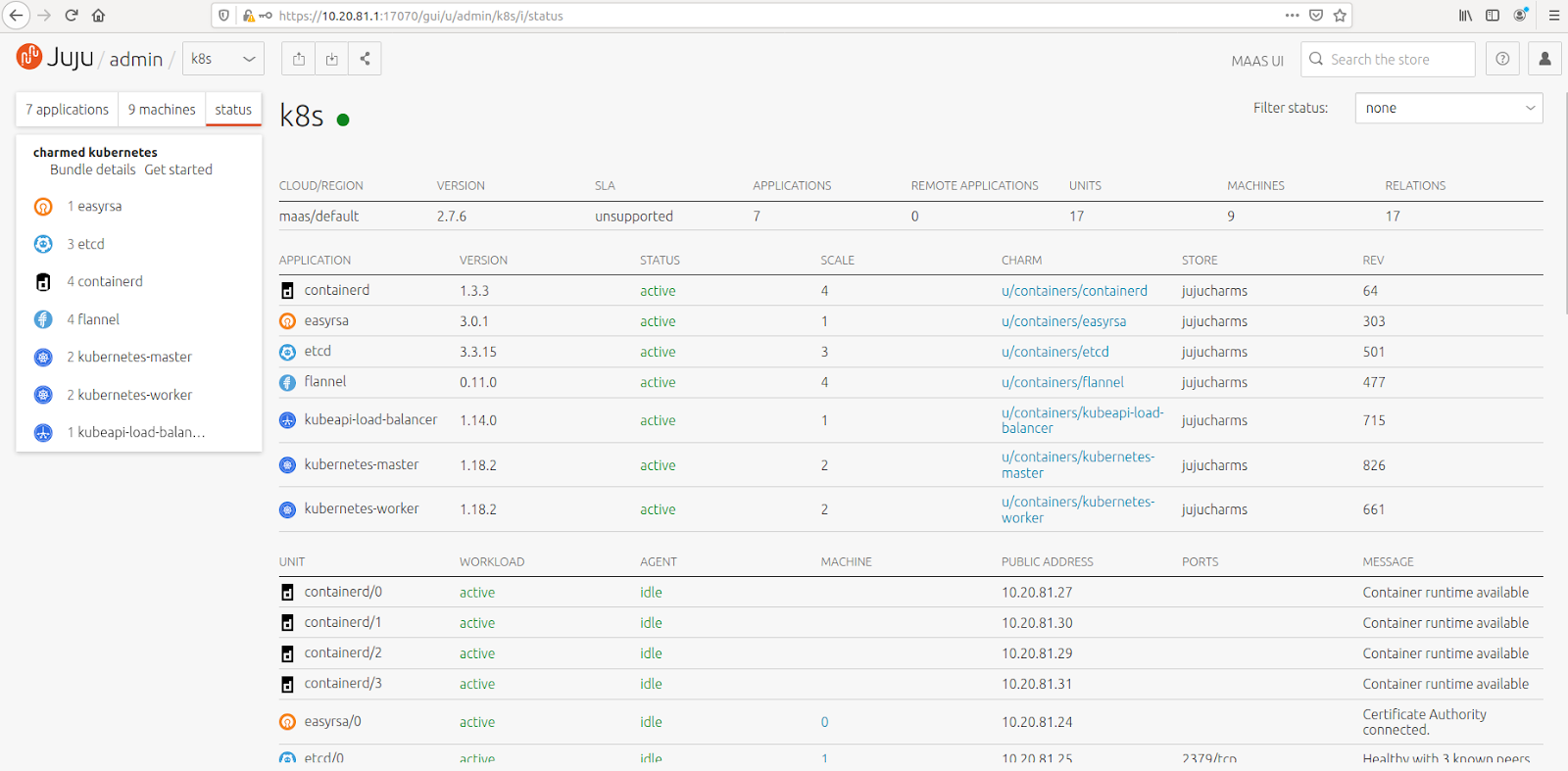
Task: Open the user profile icon
Action: click(1545, 59)
